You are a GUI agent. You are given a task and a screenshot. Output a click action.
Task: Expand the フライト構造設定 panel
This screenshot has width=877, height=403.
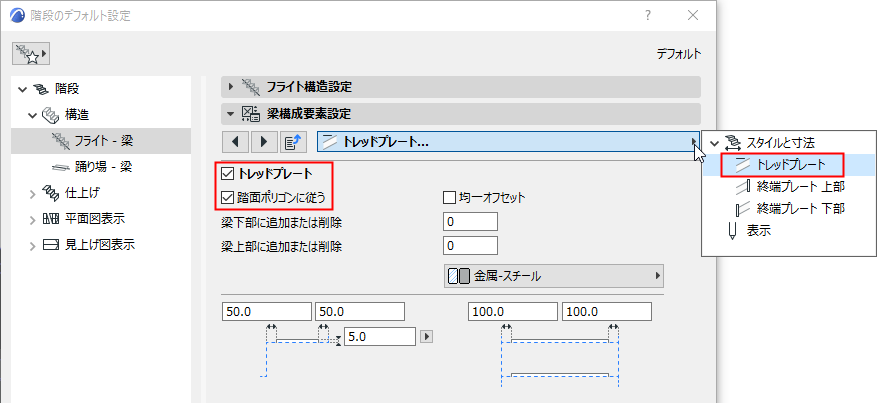231,87
